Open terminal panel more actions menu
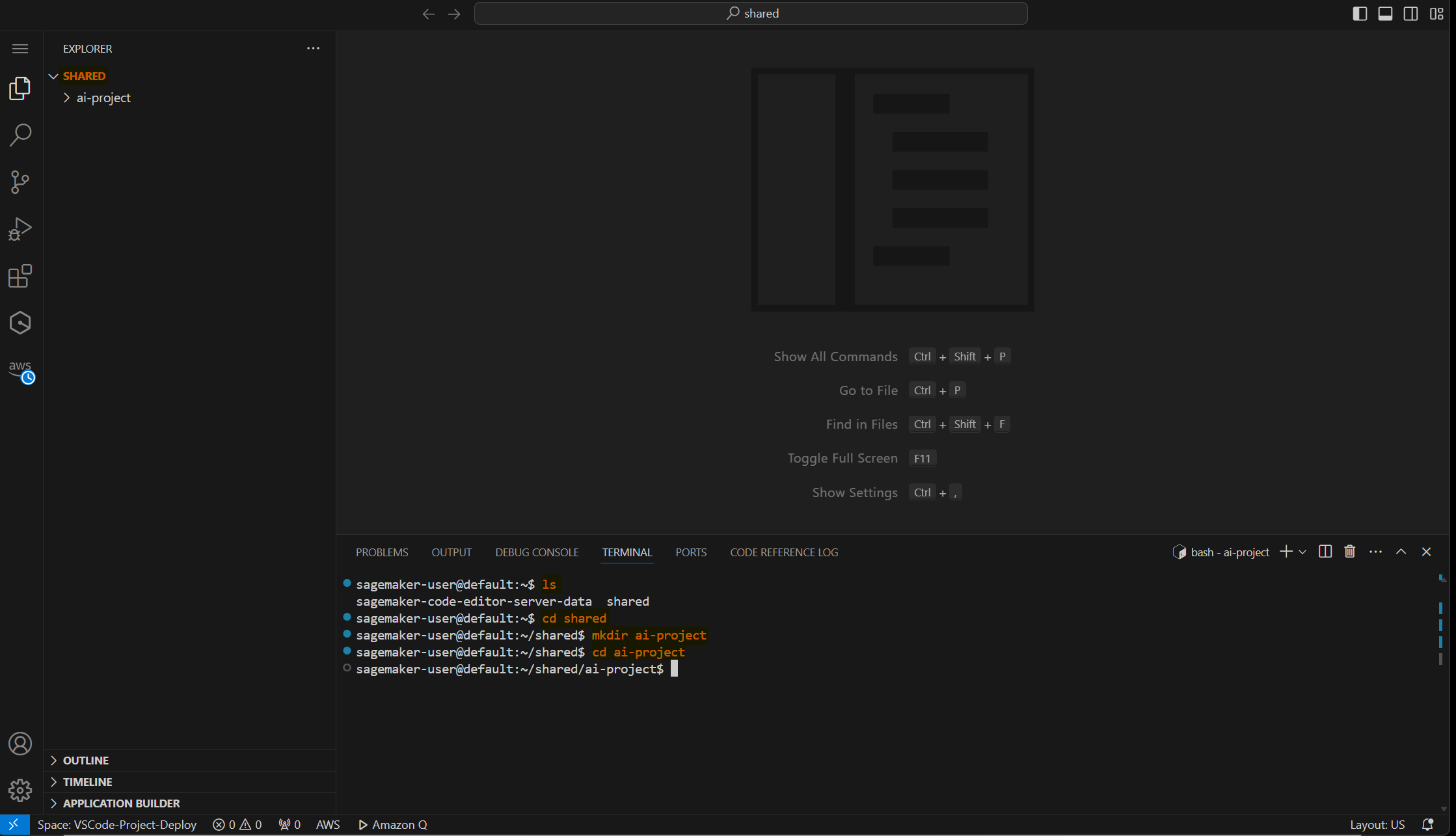Image resolution: width=1456 pixels, height=836 pixels. pyautogui.click(x=1375, y=552)
